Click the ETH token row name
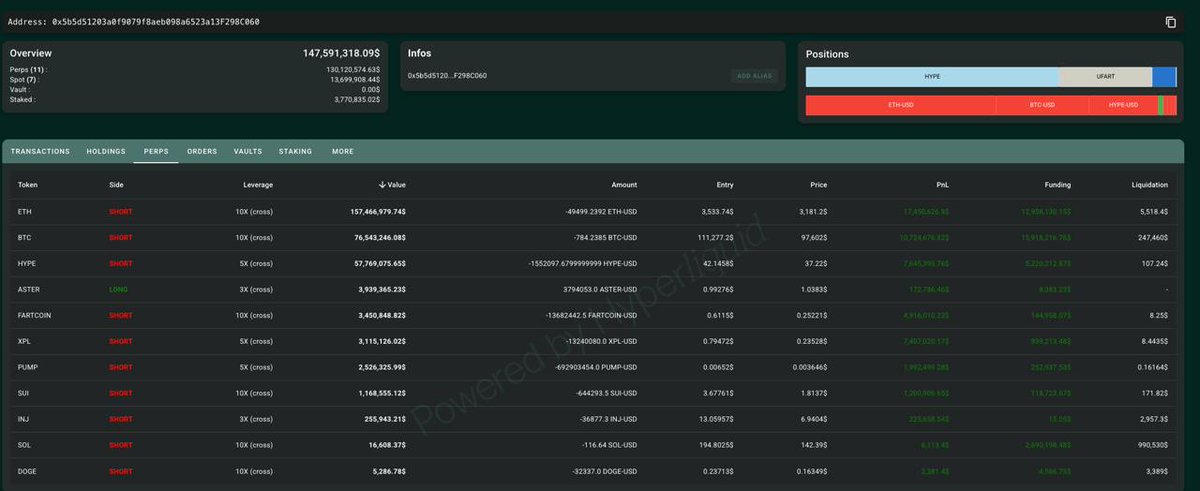The width and height of the screenshot is (1200, 491). pyautogui.click(x=24, y=212)
